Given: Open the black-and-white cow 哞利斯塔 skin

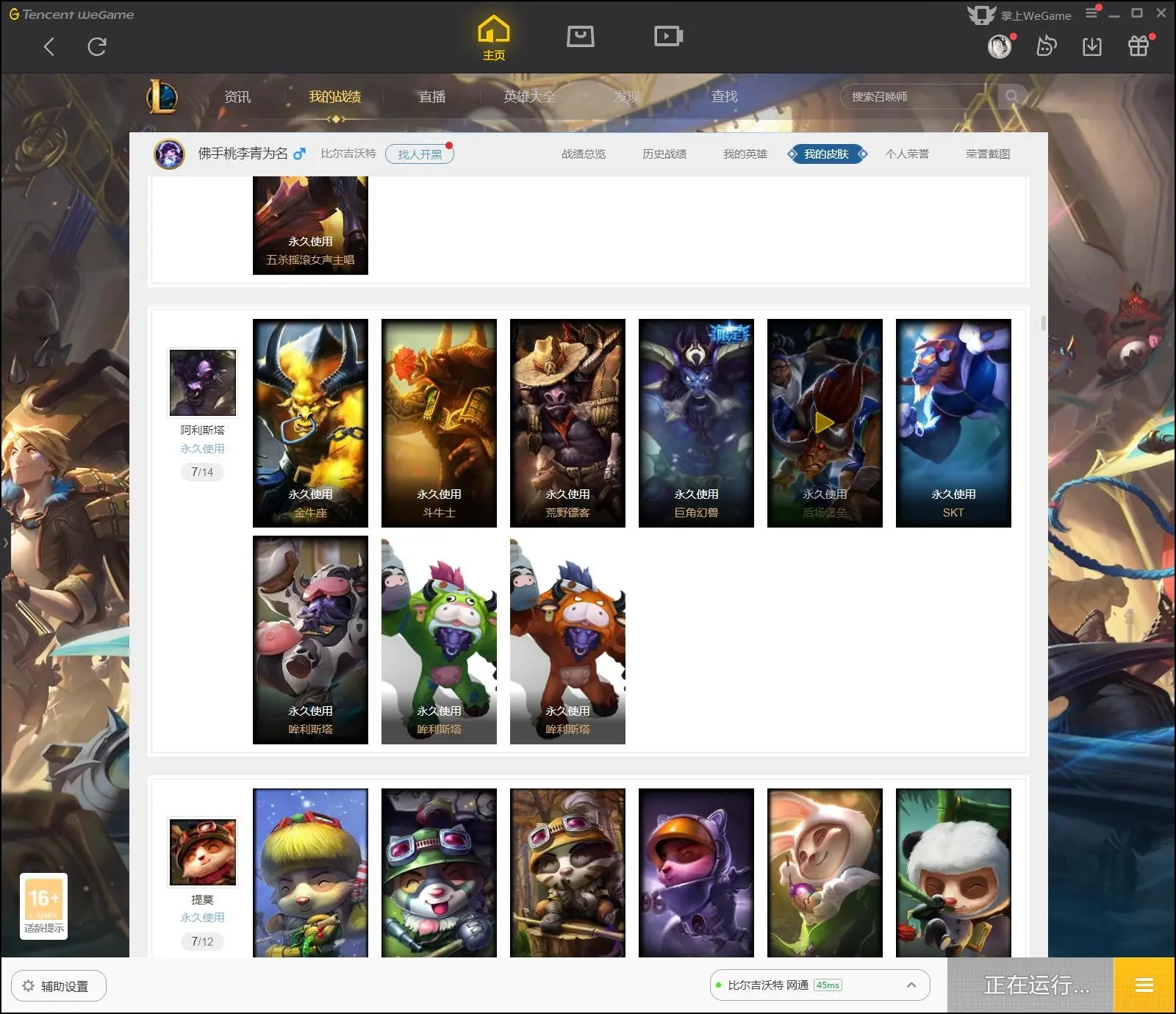Looking at the screenshot, I should [310, 640].
